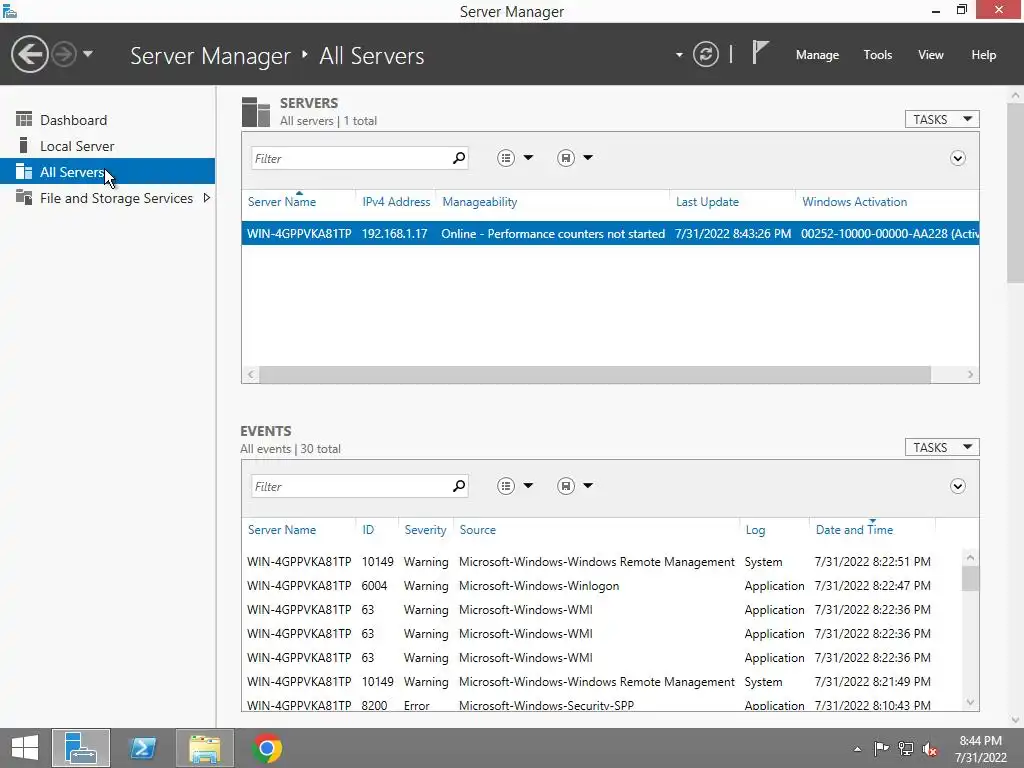Open the Manage menu
Viewport: 1024px width, 768px height.
point(817,55)
